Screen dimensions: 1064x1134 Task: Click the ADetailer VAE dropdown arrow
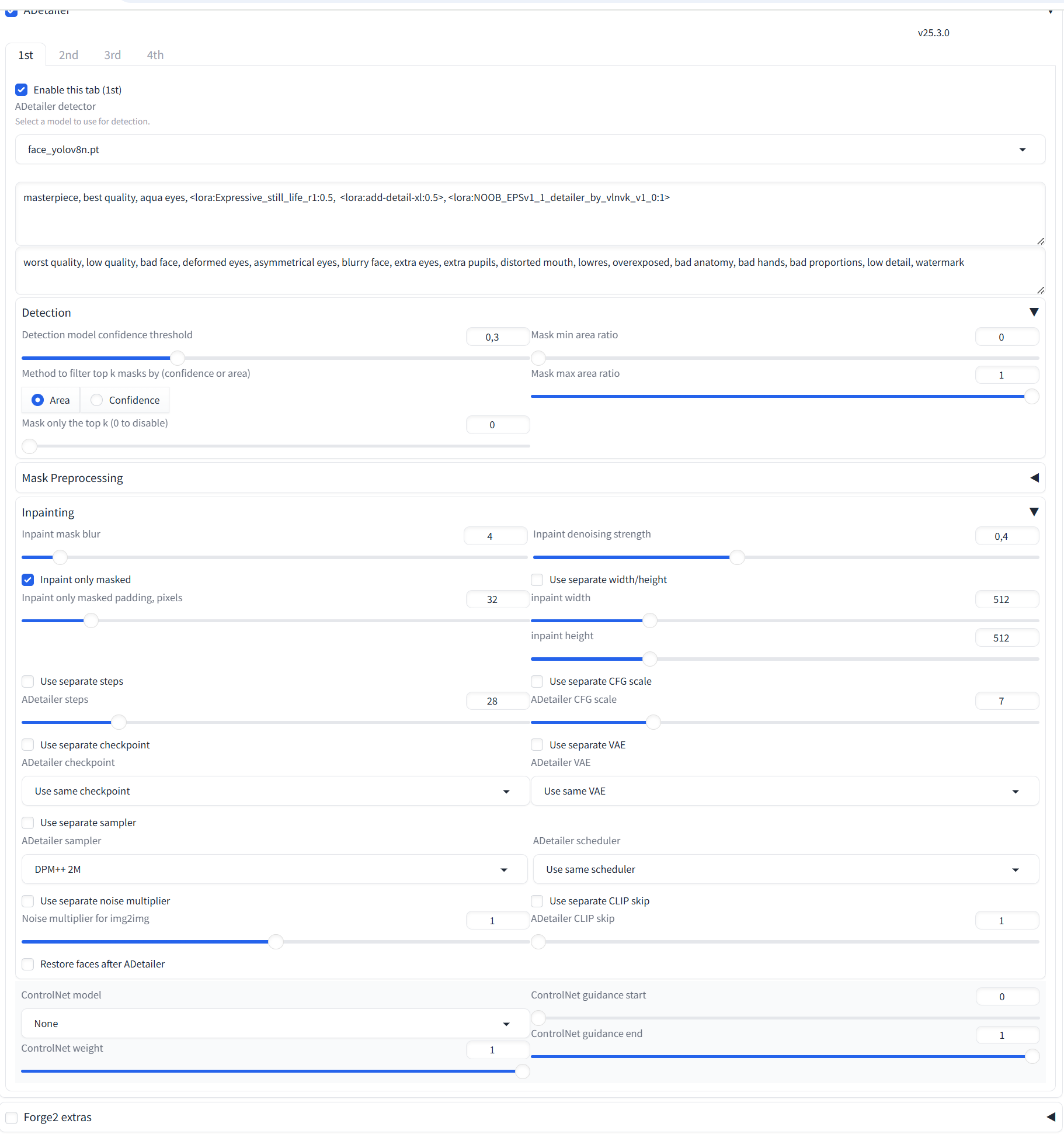tap(1015, 791)
